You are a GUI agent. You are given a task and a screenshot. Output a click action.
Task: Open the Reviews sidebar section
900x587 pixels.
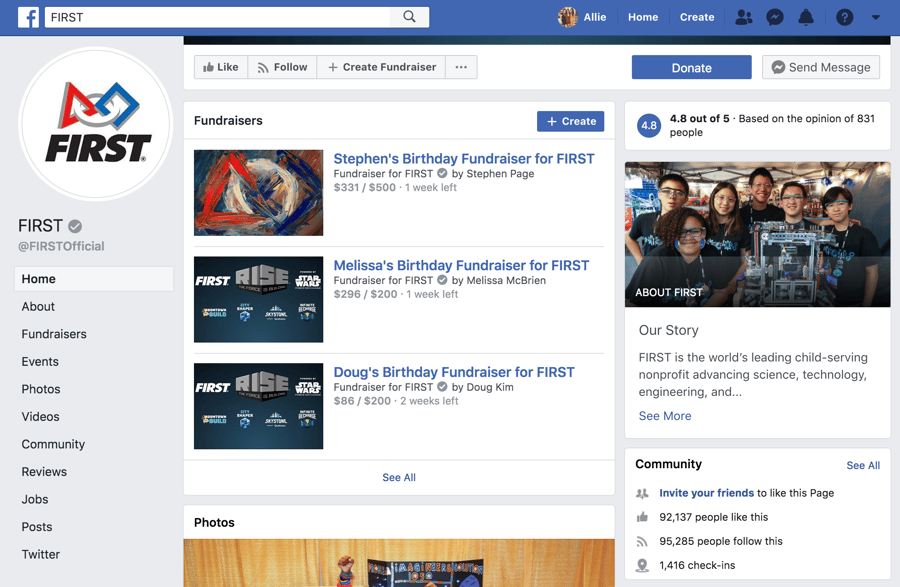[x=44, y=472]
